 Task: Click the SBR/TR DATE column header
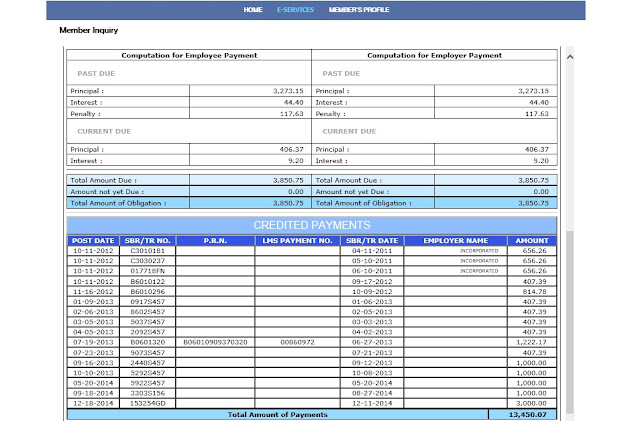point(372,241)
